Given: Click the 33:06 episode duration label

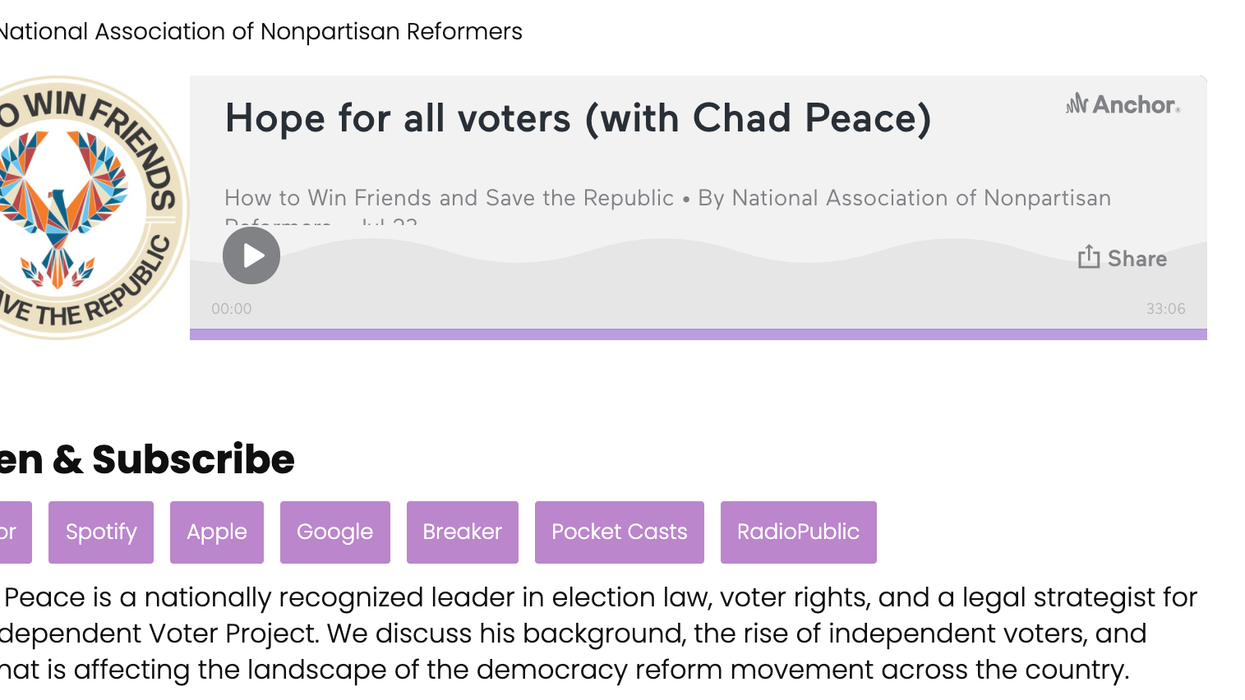Looking at the screenshot, I should pos(1165,309).
